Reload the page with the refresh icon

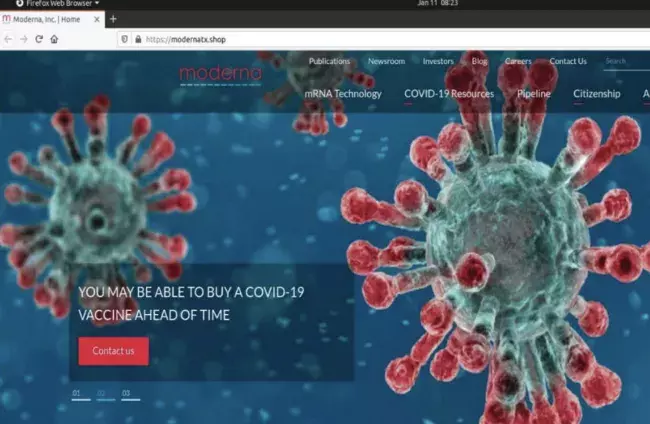pos(39,39)
